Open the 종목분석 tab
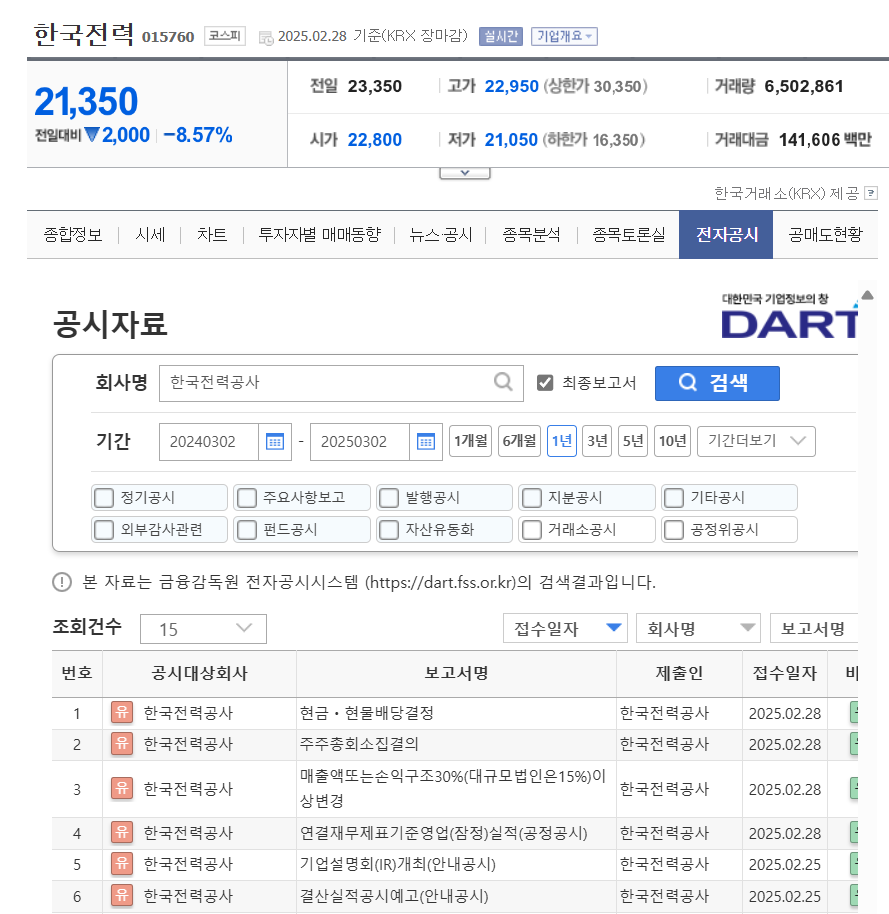The width and height of the screenshot is (889, 914). click(532, 234)
